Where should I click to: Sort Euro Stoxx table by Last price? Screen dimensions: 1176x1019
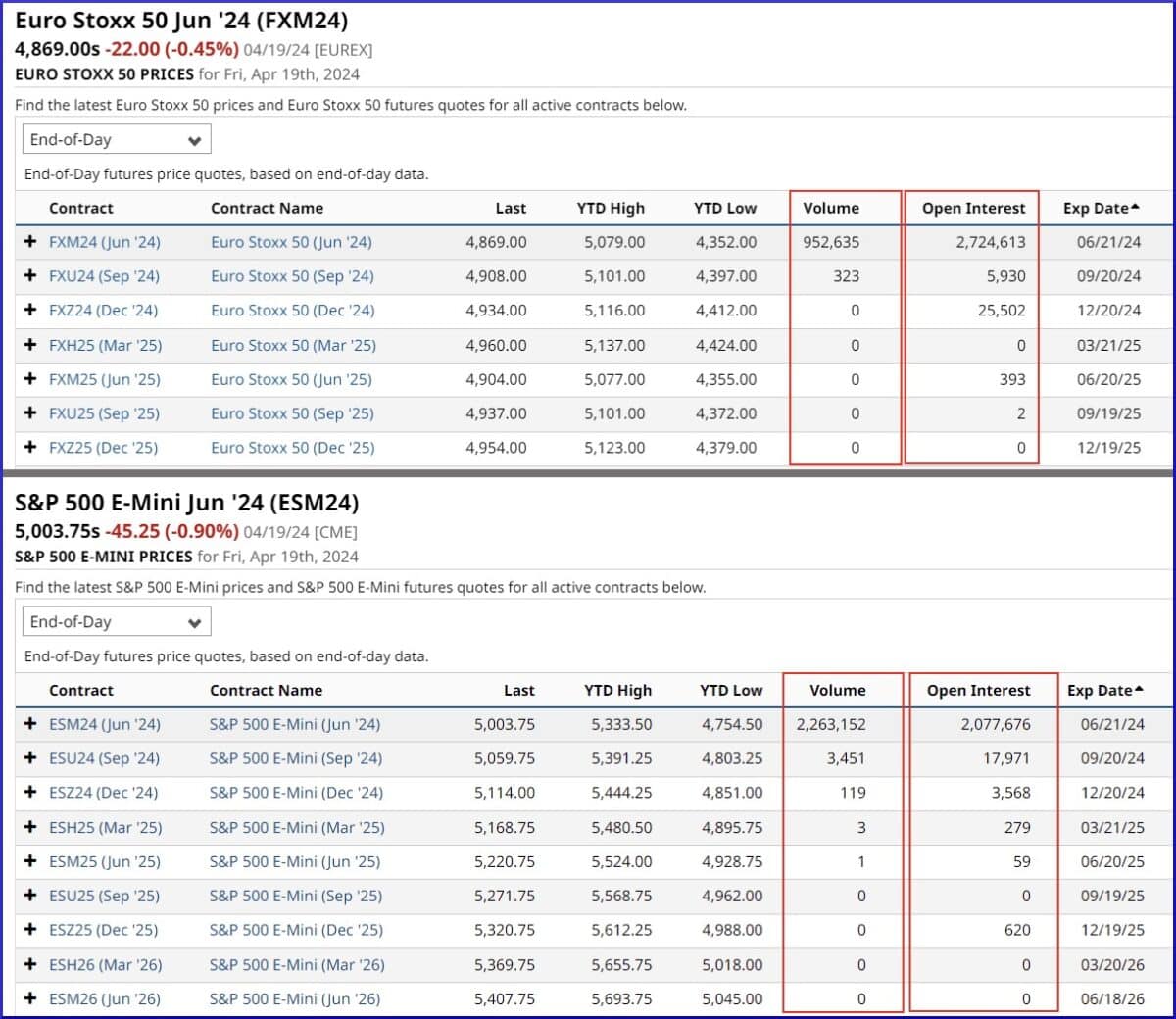[x=511, y=208]
